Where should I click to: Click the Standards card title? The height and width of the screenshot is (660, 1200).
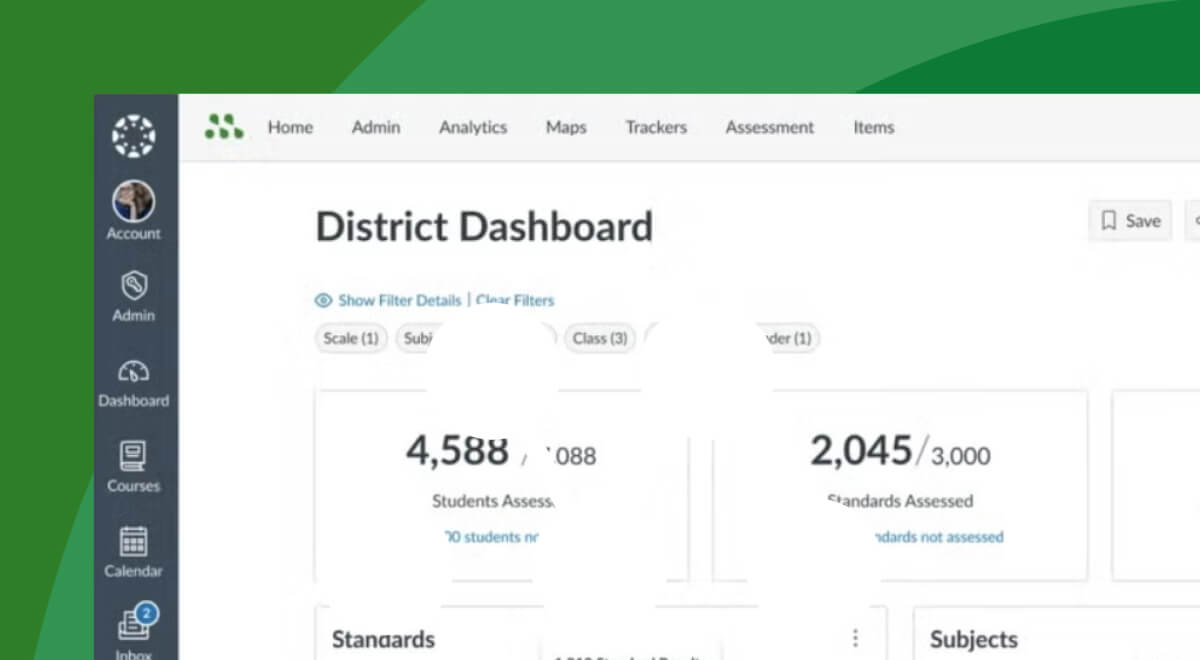383,639
